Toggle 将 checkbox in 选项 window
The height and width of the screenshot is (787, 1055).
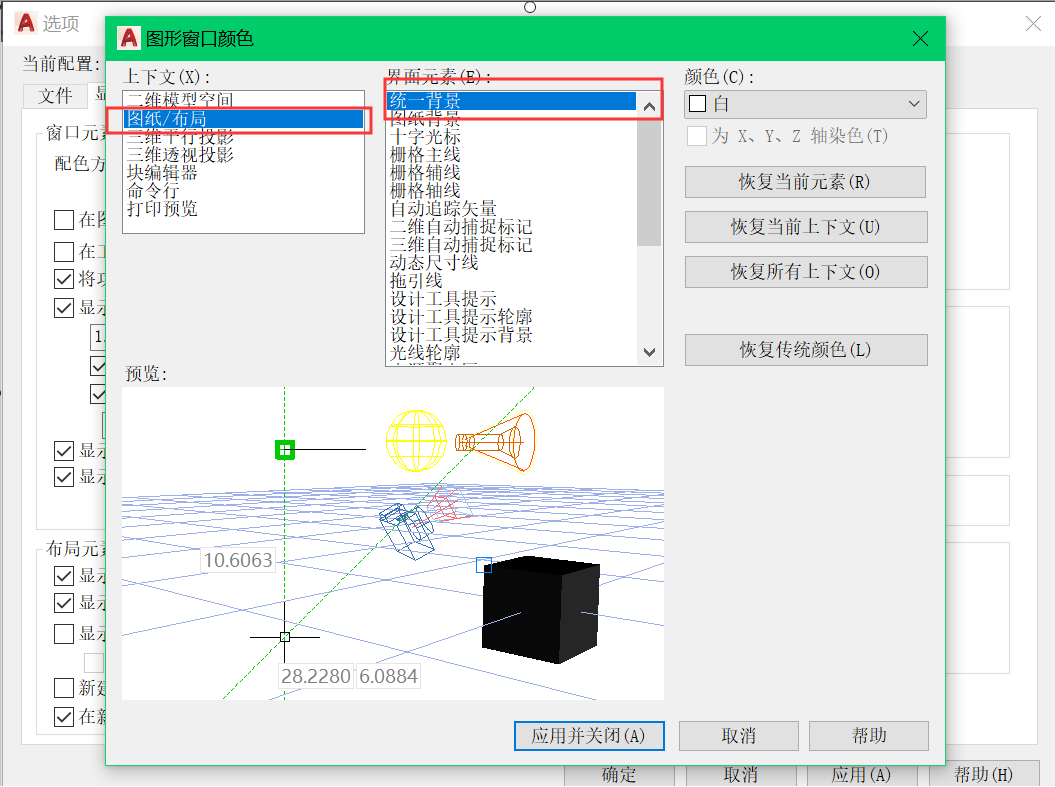point(64,278)
